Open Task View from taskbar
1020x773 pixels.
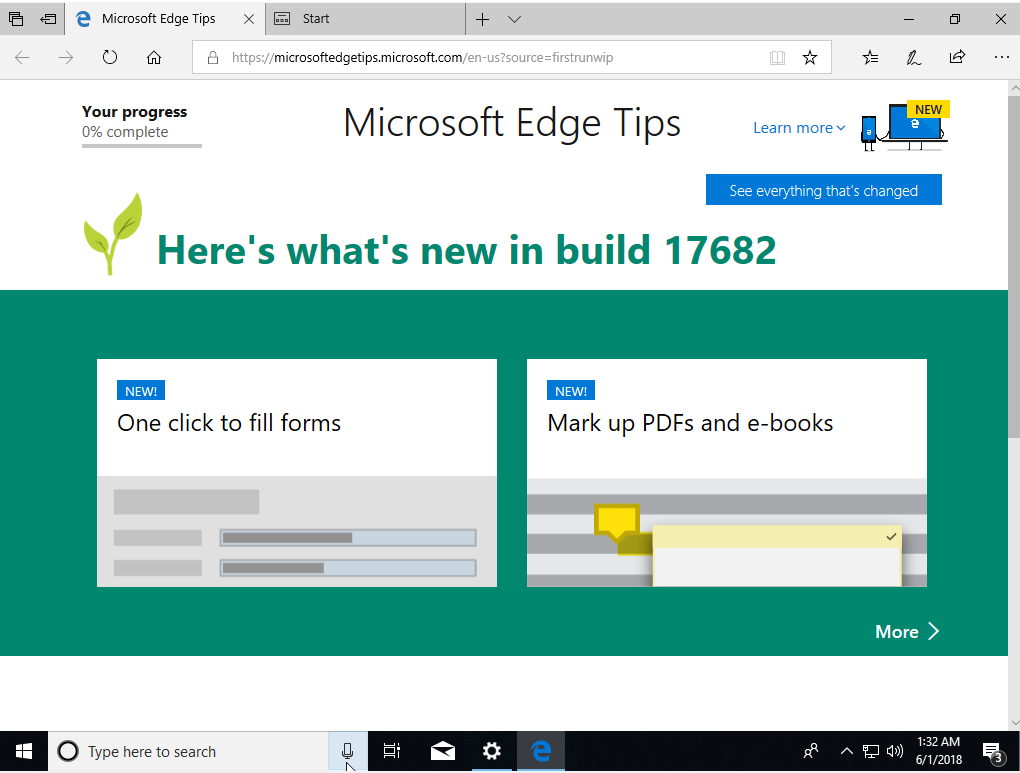click(x=392, y=752)
